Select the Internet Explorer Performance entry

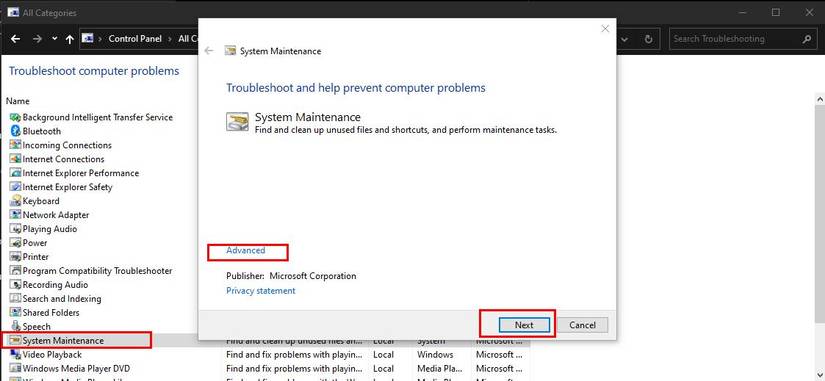(81, 173)
